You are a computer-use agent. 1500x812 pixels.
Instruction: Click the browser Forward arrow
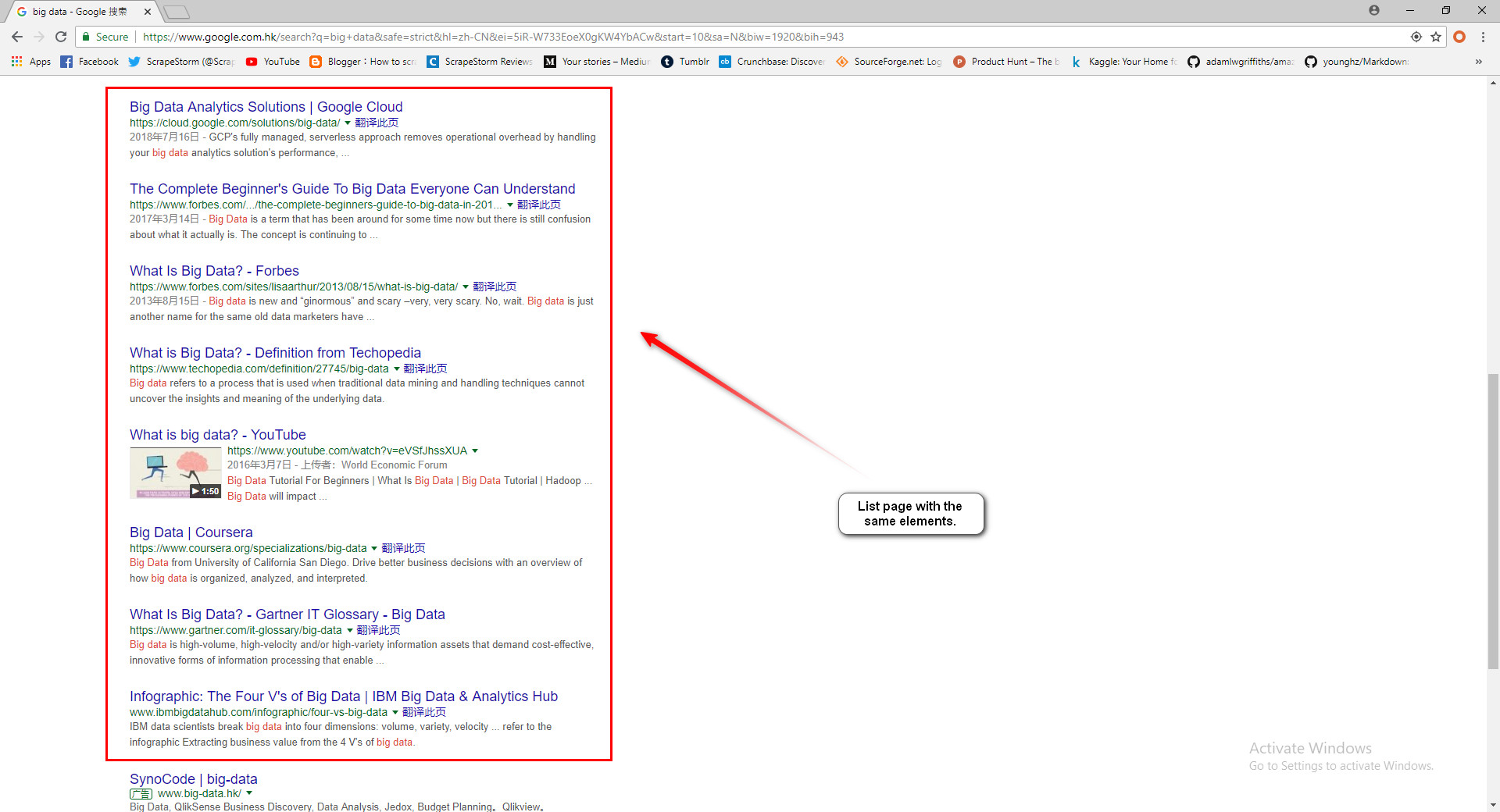(x=39, y=37)
